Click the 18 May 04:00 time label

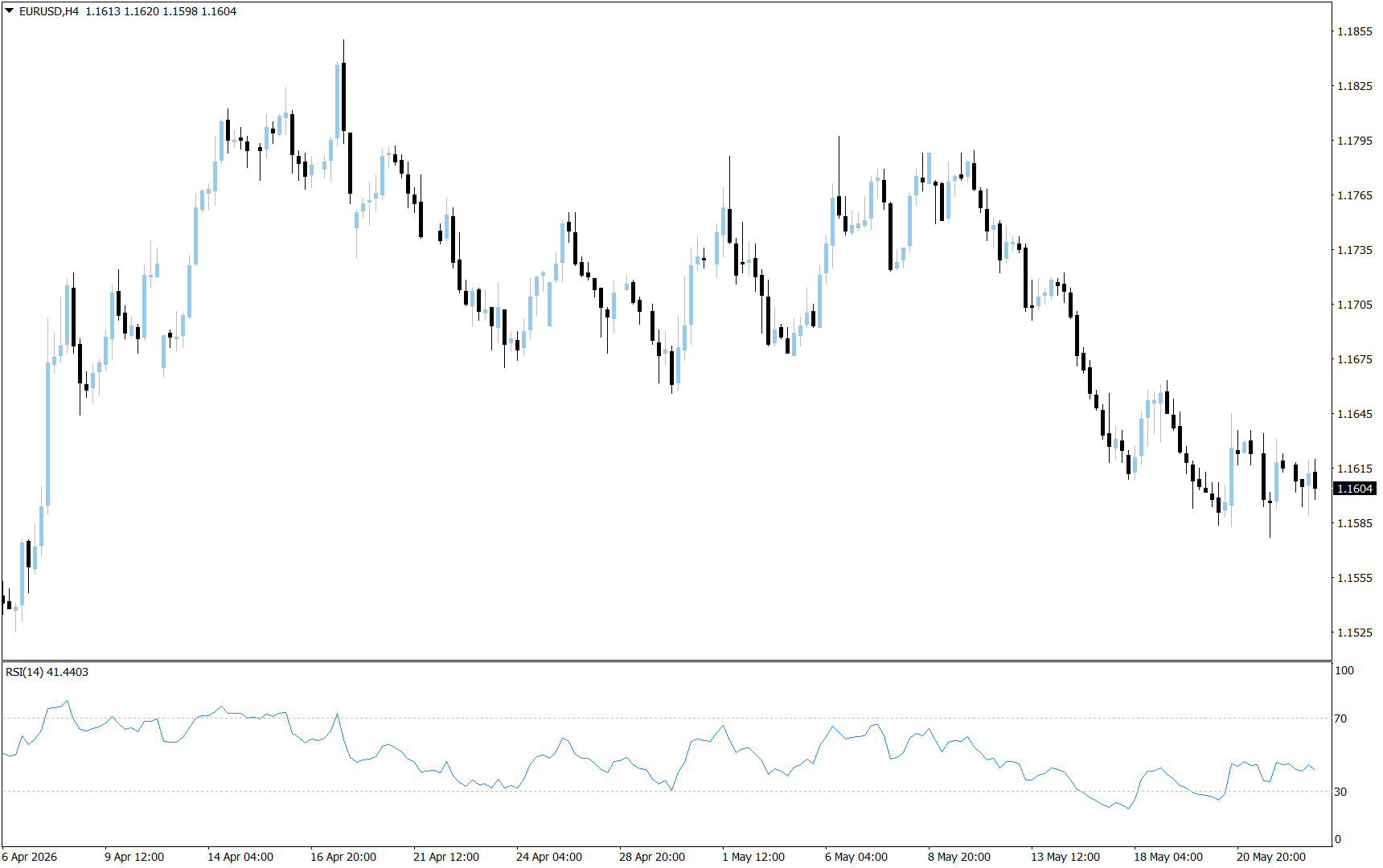click(1168, 857)
